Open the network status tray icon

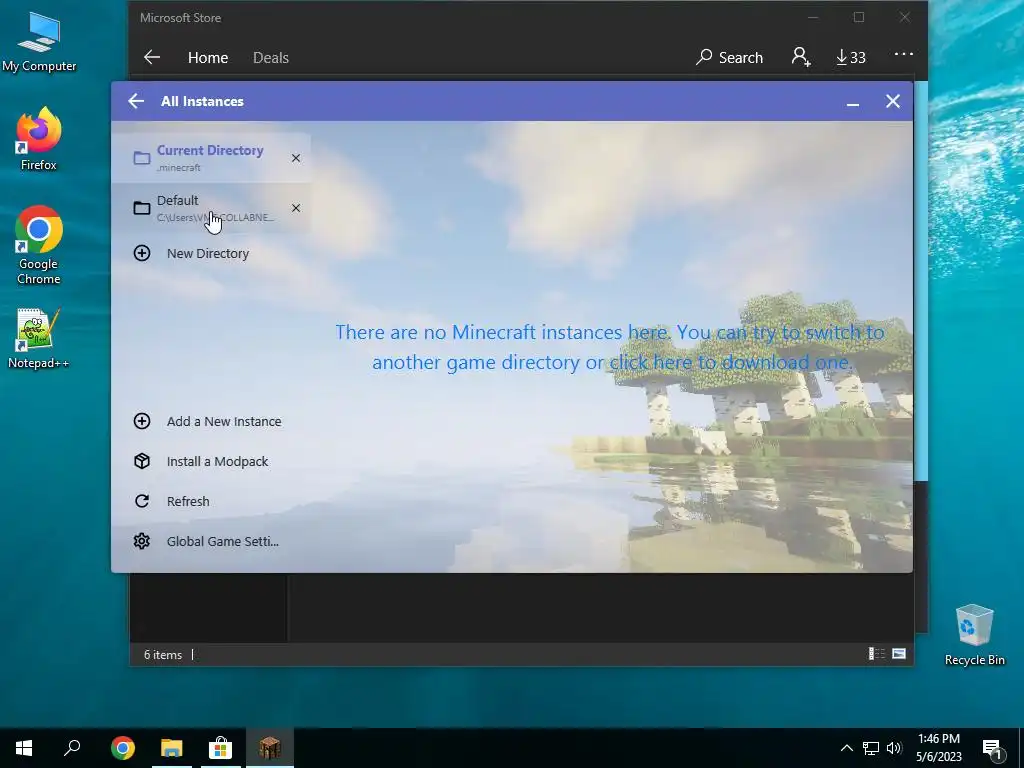[871, 748]
